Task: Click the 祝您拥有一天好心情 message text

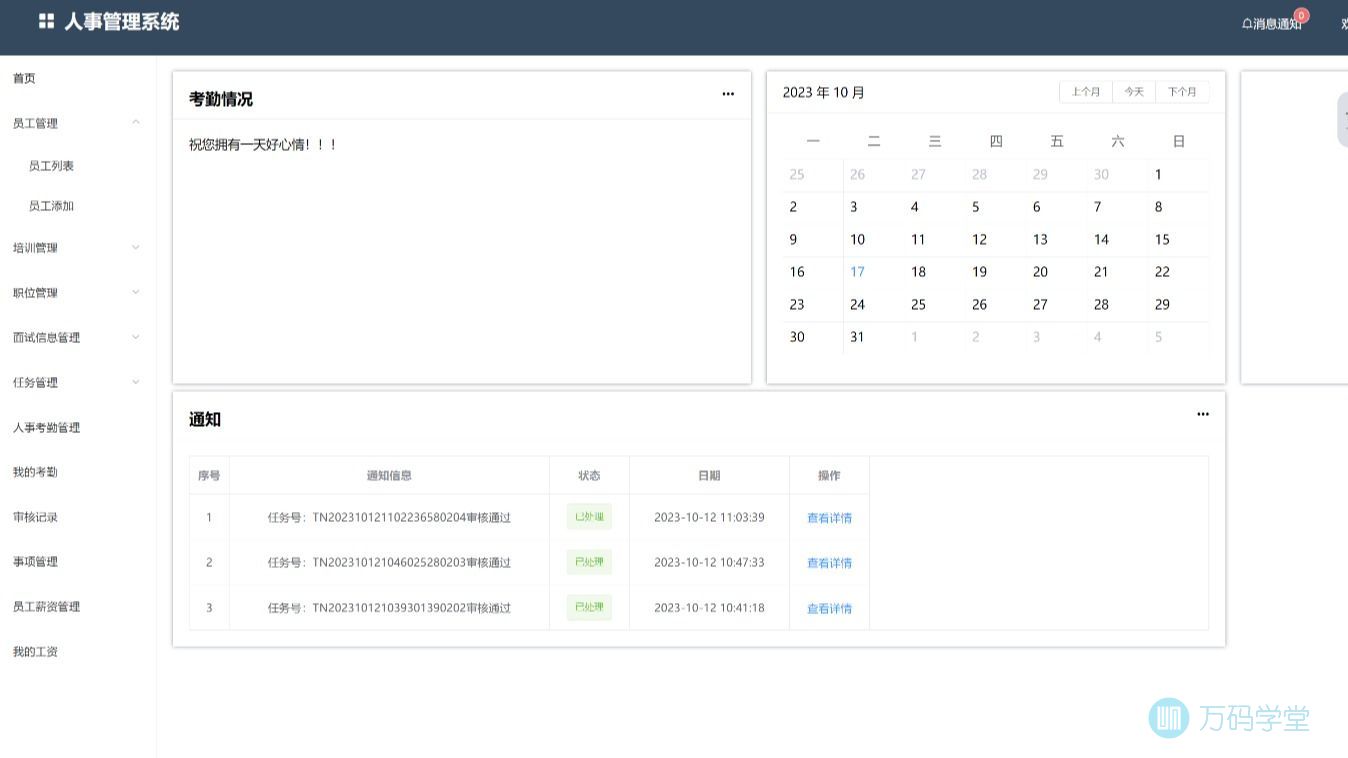Action: point(263,145)
